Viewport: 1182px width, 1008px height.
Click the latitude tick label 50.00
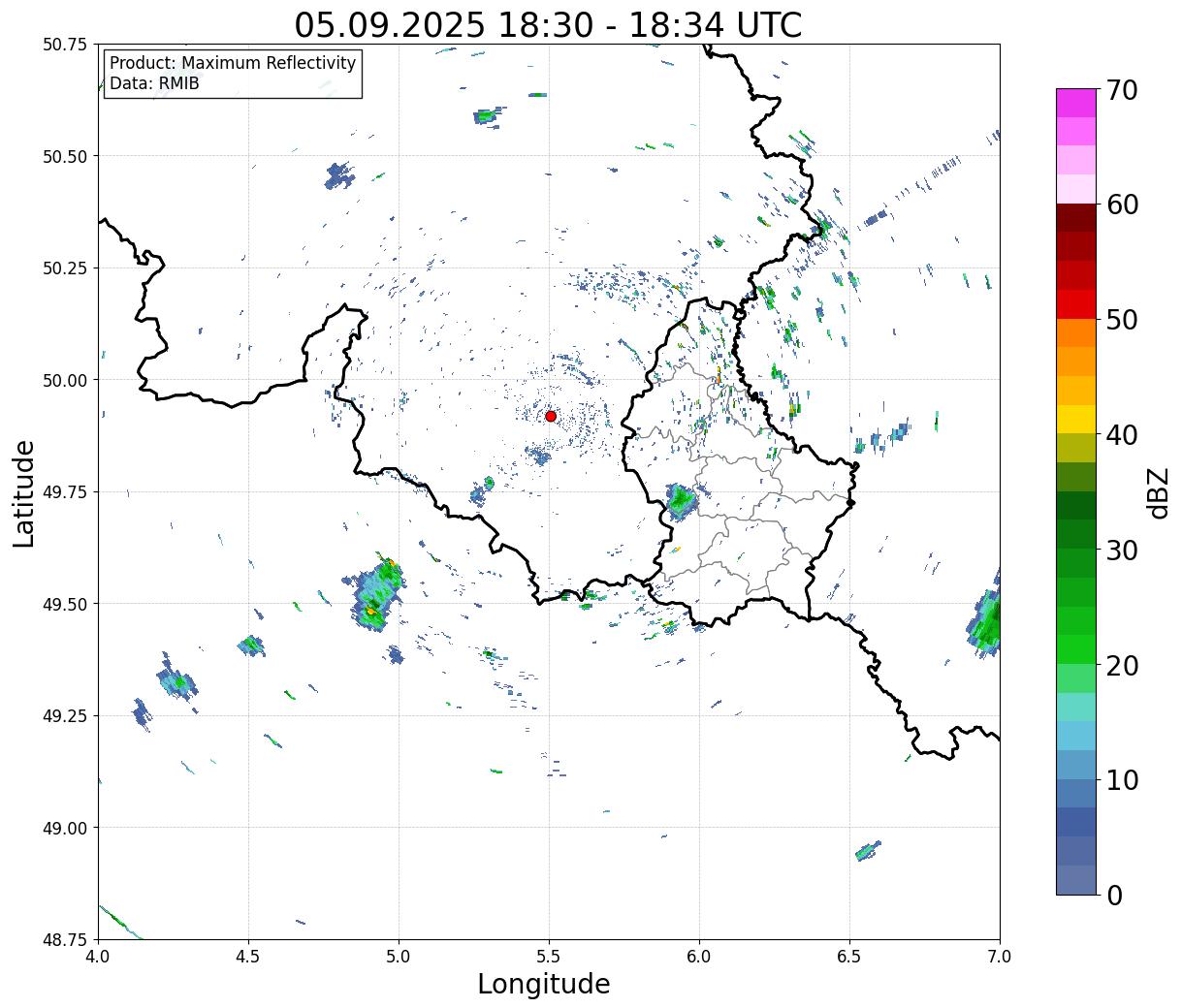(x=64, y=380)
